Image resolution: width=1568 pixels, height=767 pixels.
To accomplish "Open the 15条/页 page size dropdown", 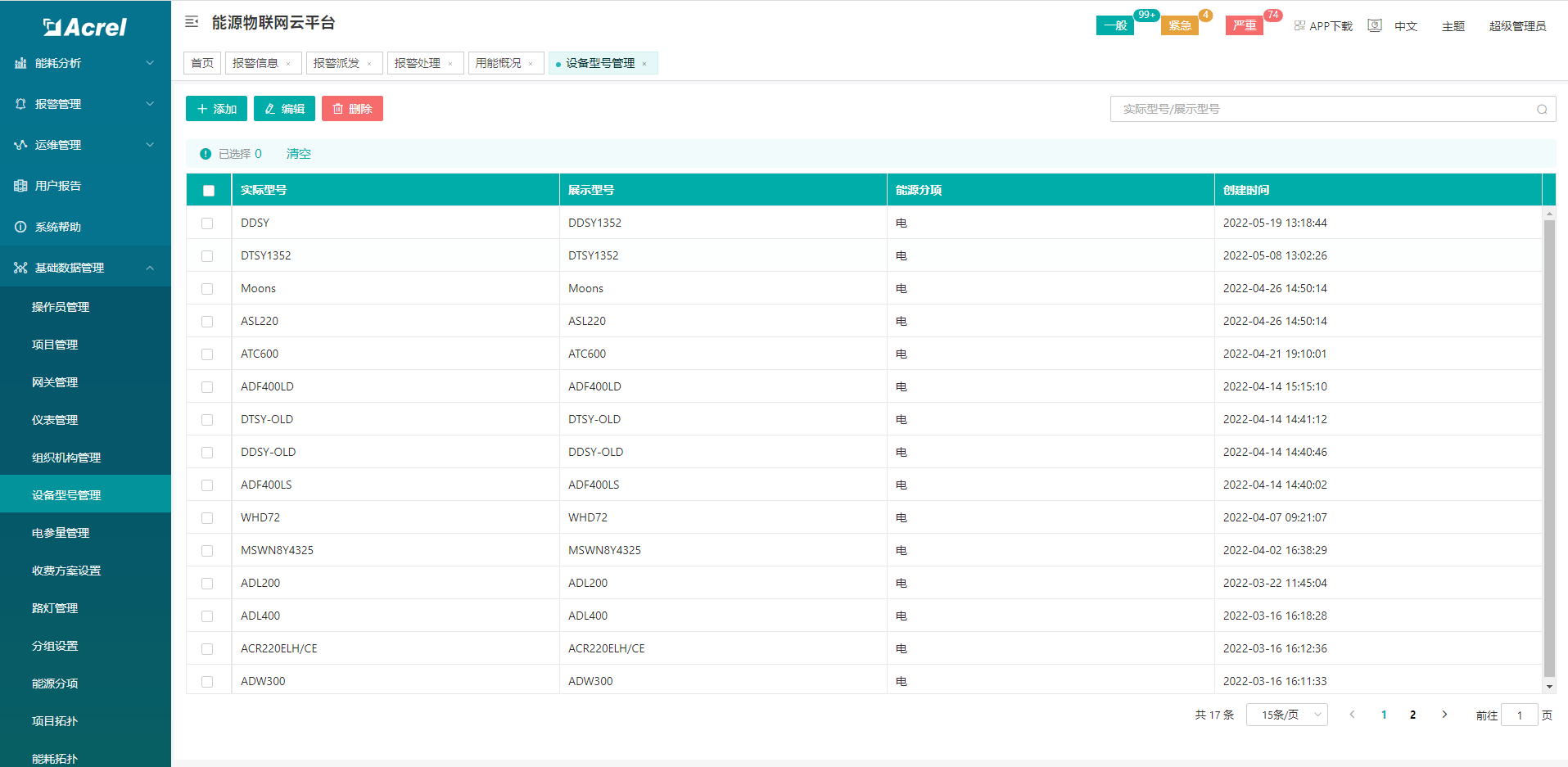I will pos(1286,715).
